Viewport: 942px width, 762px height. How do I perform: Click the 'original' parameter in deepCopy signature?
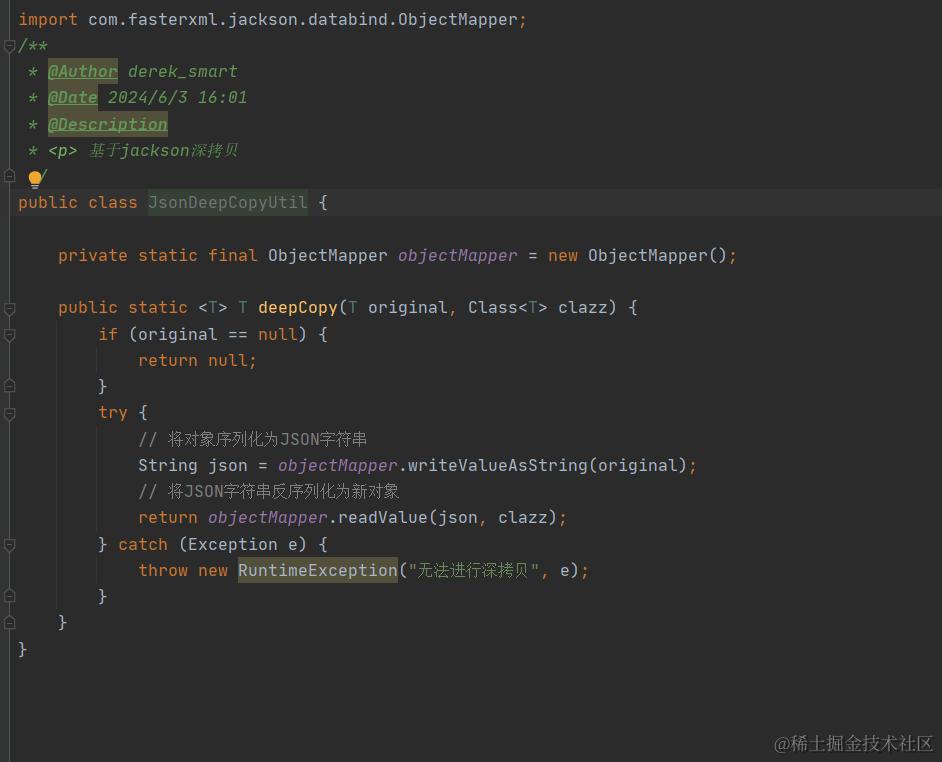pos(407,308)
